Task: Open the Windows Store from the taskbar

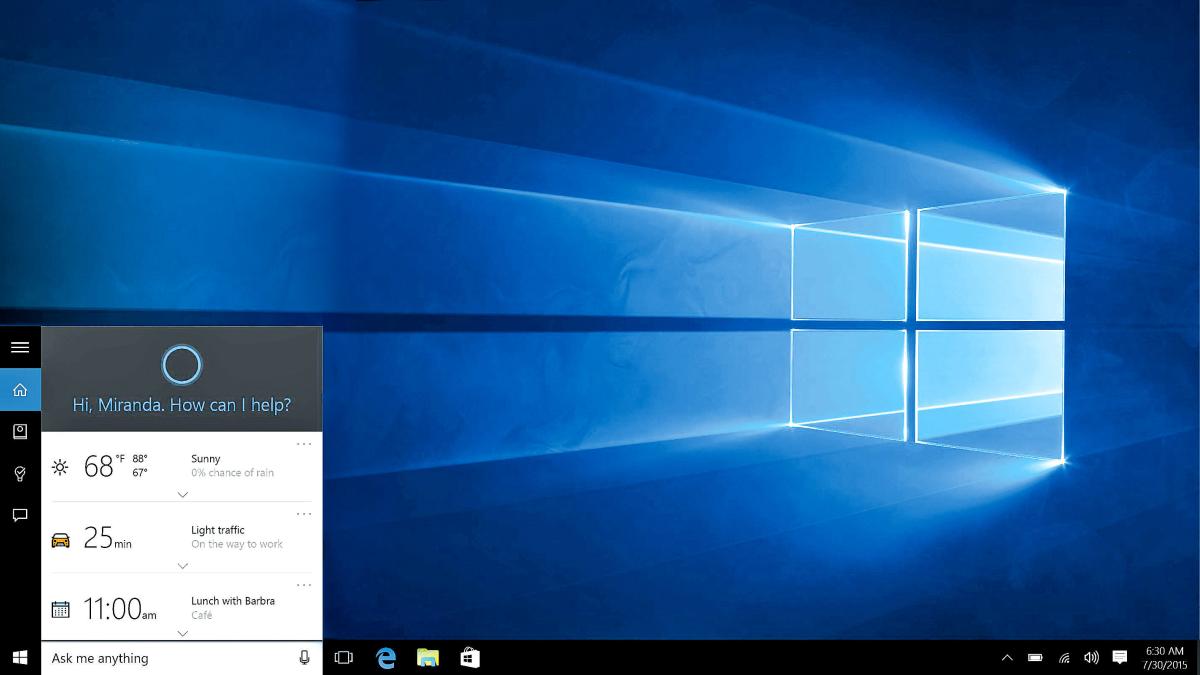Action: [470, 659]
